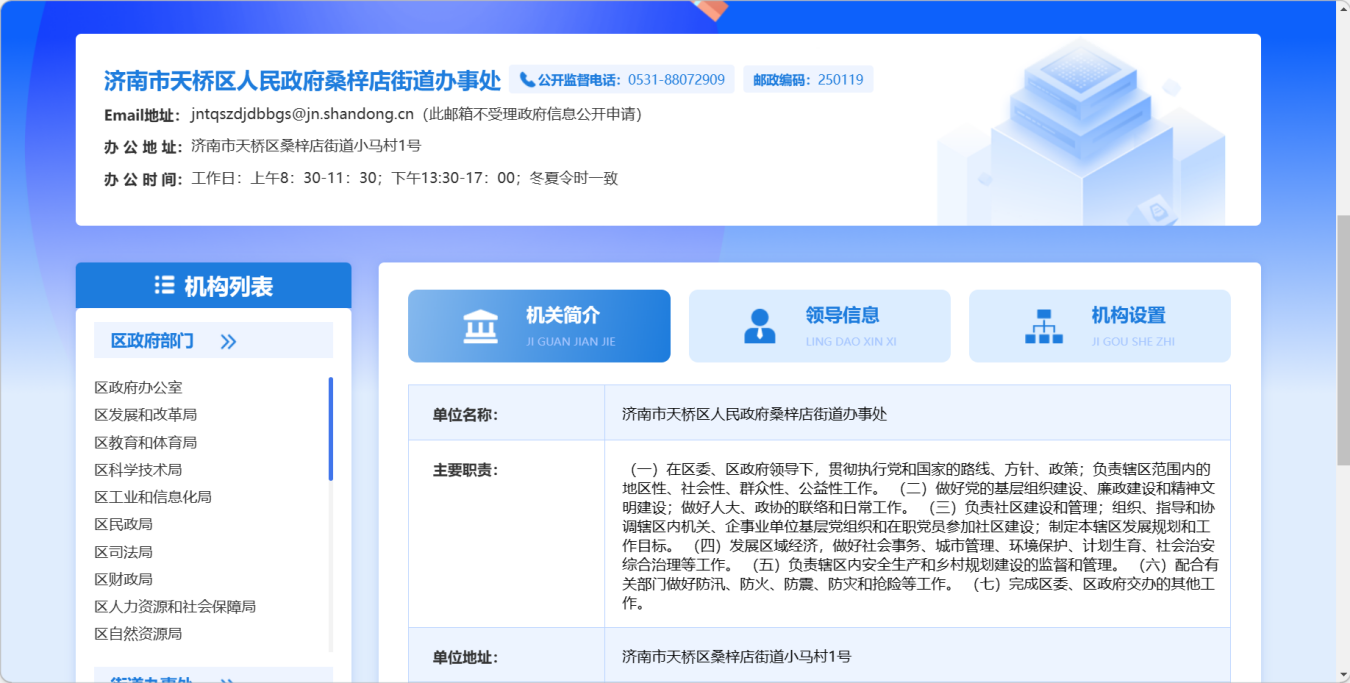Click the office hours text 工作日:上午8:30-11:30
Image resolution: width=1350 pixels, height=683 pixels.
(x=285, y=179)
